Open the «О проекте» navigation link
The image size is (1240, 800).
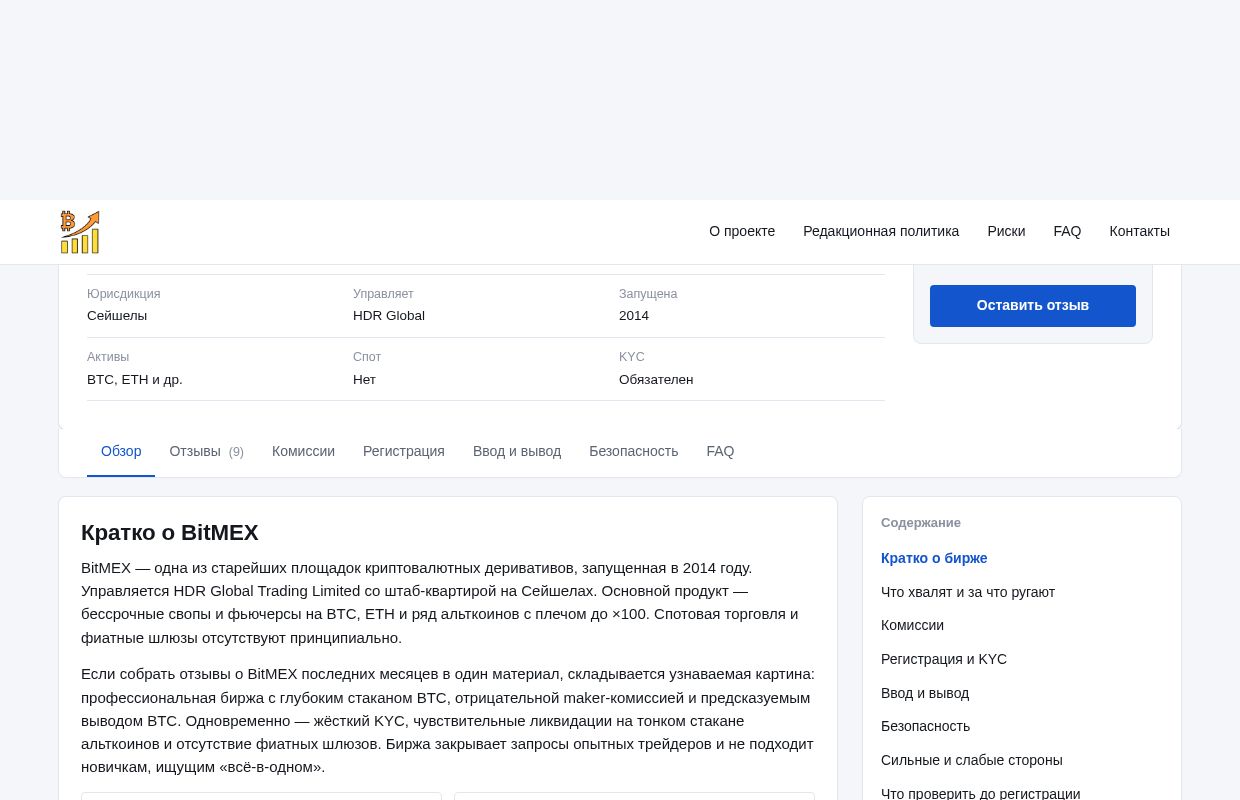(x=742, y=231)
